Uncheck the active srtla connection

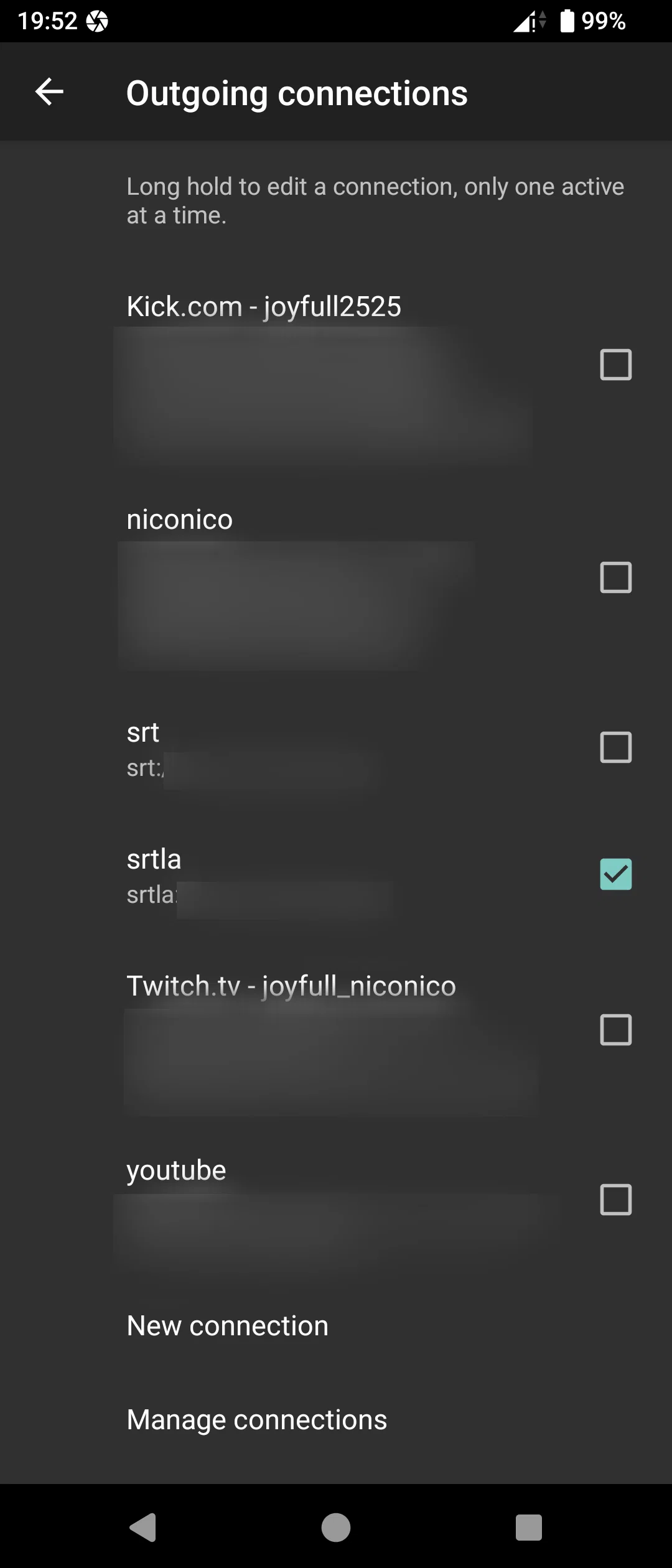click(616, 874)
